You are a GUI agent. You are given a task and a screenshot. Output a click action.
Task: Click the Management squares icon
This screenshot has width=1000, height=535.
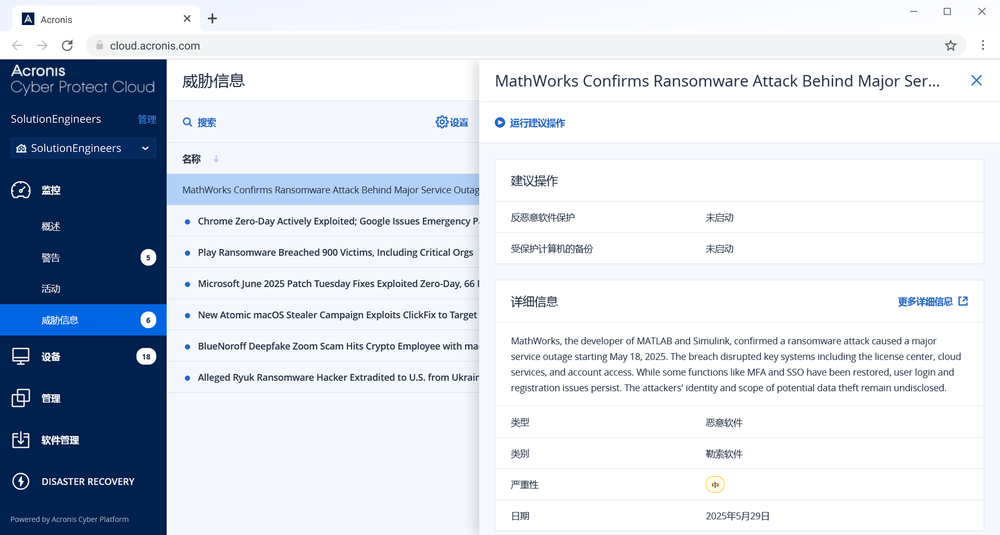21,398
